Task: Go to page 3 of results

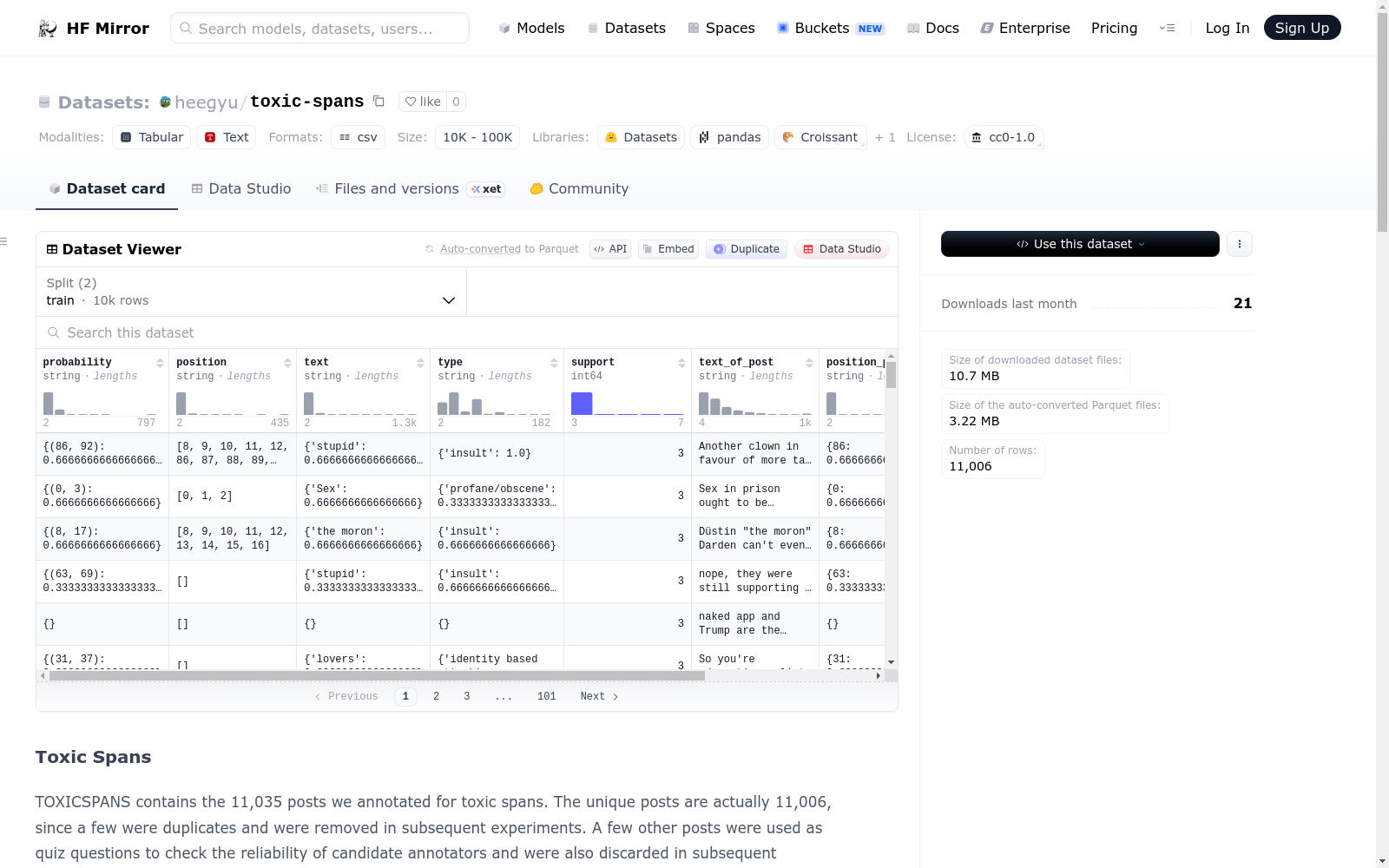Action: tap(467, 696)
